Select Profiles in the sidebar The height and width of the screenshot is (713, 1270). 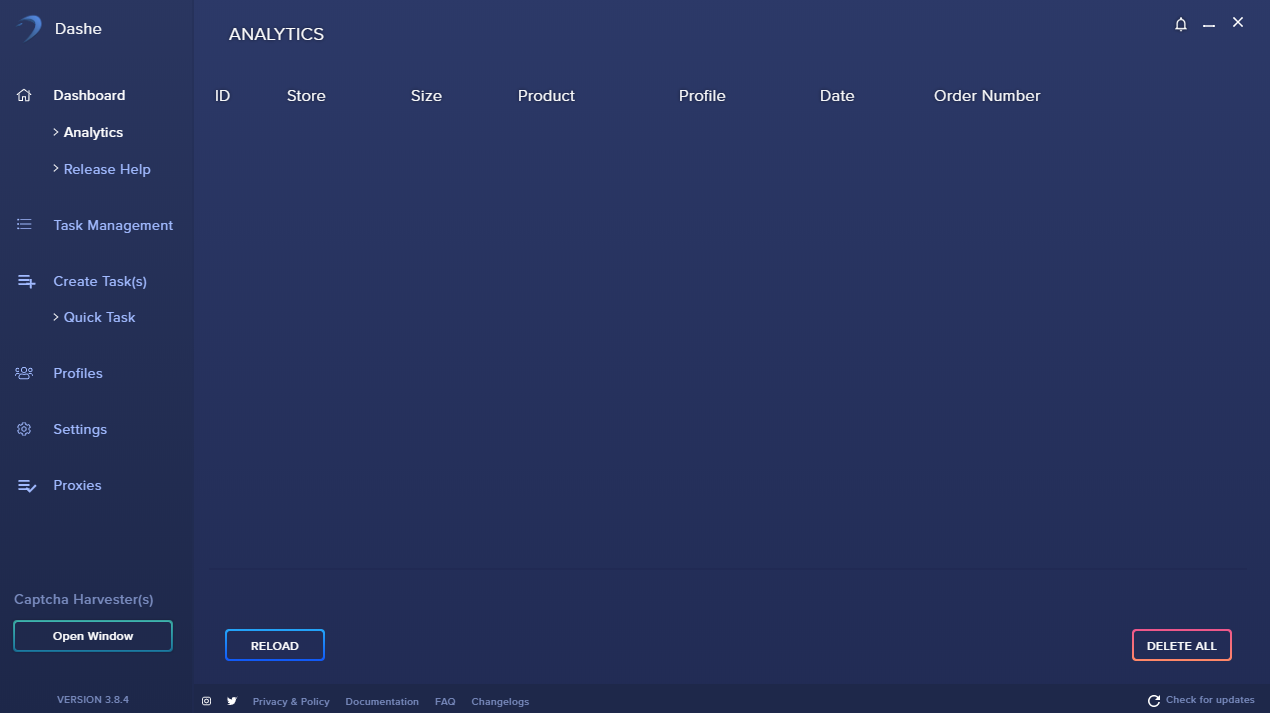78,373
